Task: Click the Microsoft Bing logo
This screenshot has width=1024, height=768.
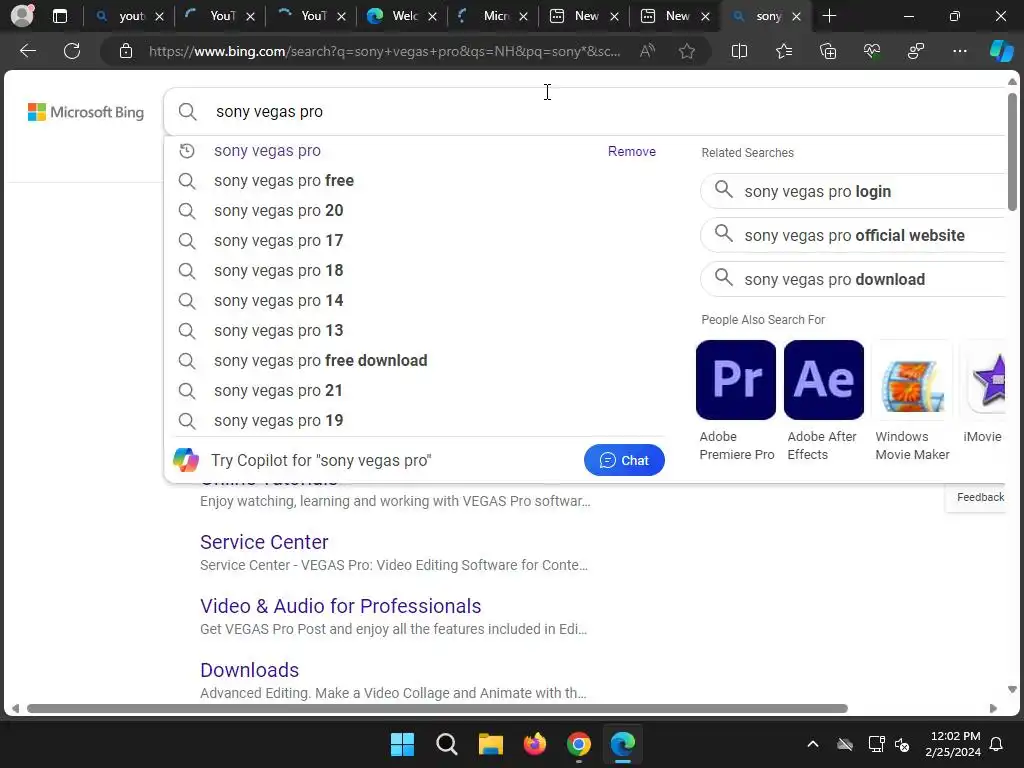Action: [x=86, y=112]
